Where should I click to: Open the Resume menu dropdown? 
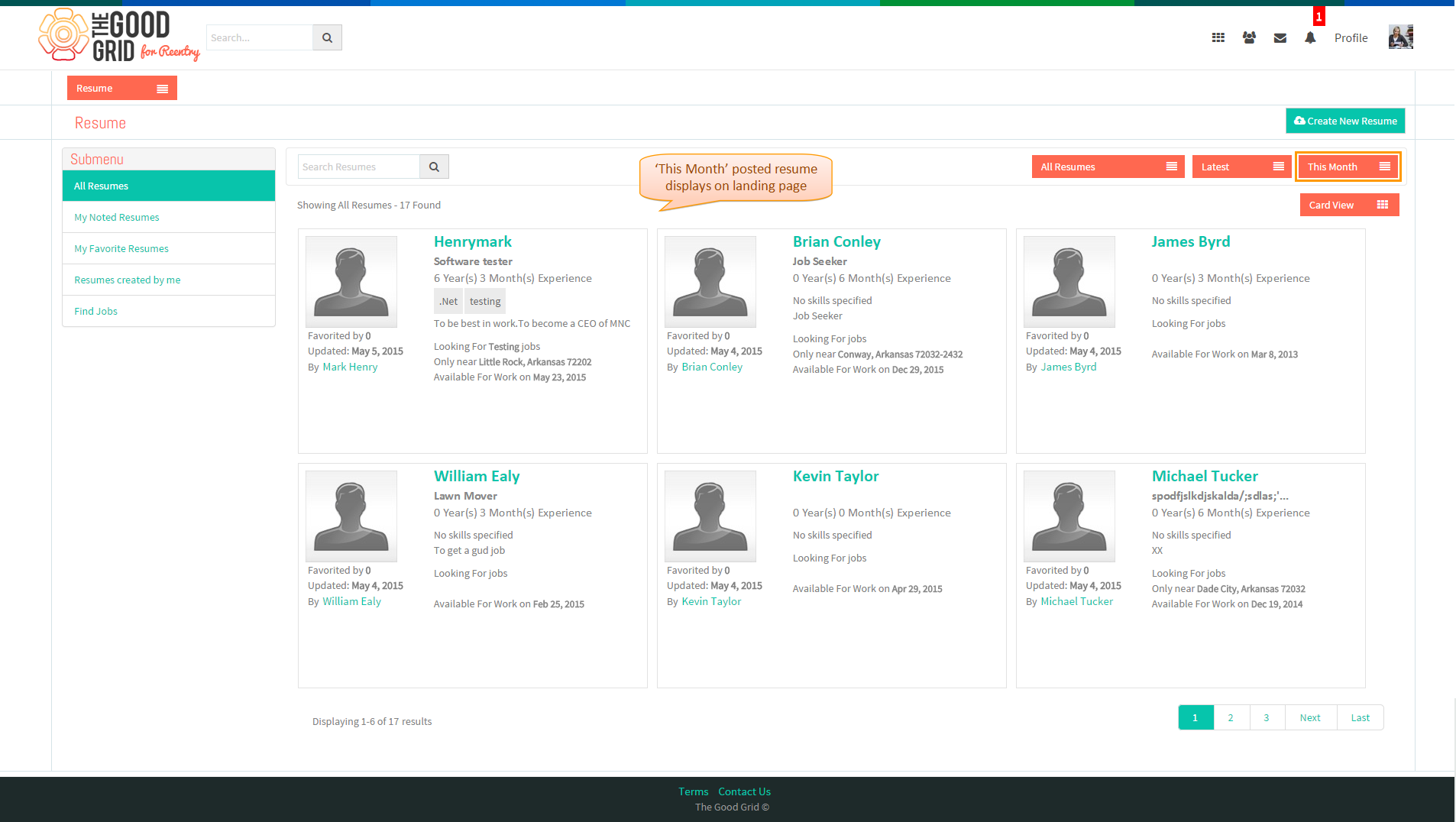122,88
